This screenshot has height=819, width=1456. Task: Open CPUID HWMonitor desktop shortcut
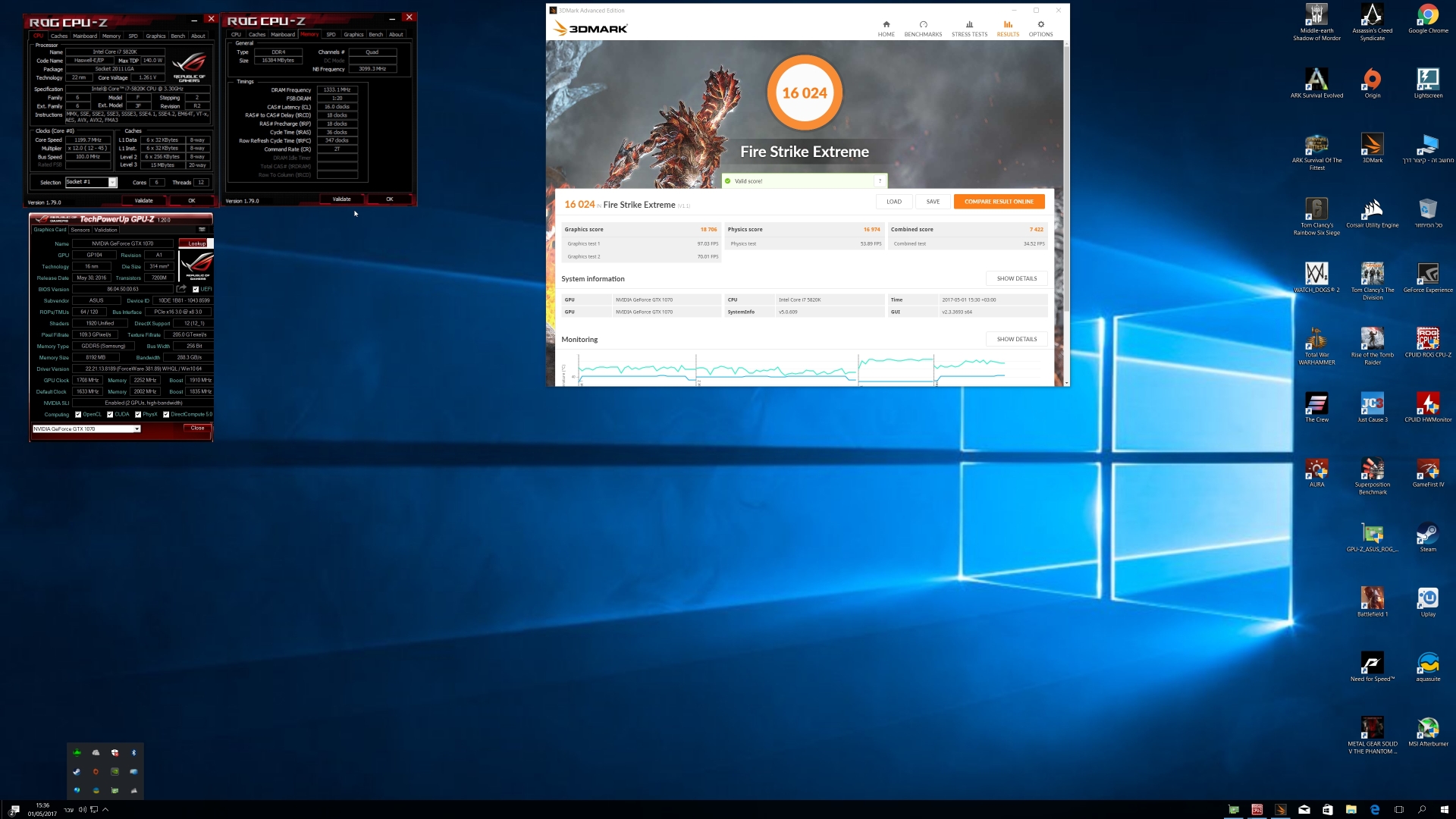point(1428,408)
